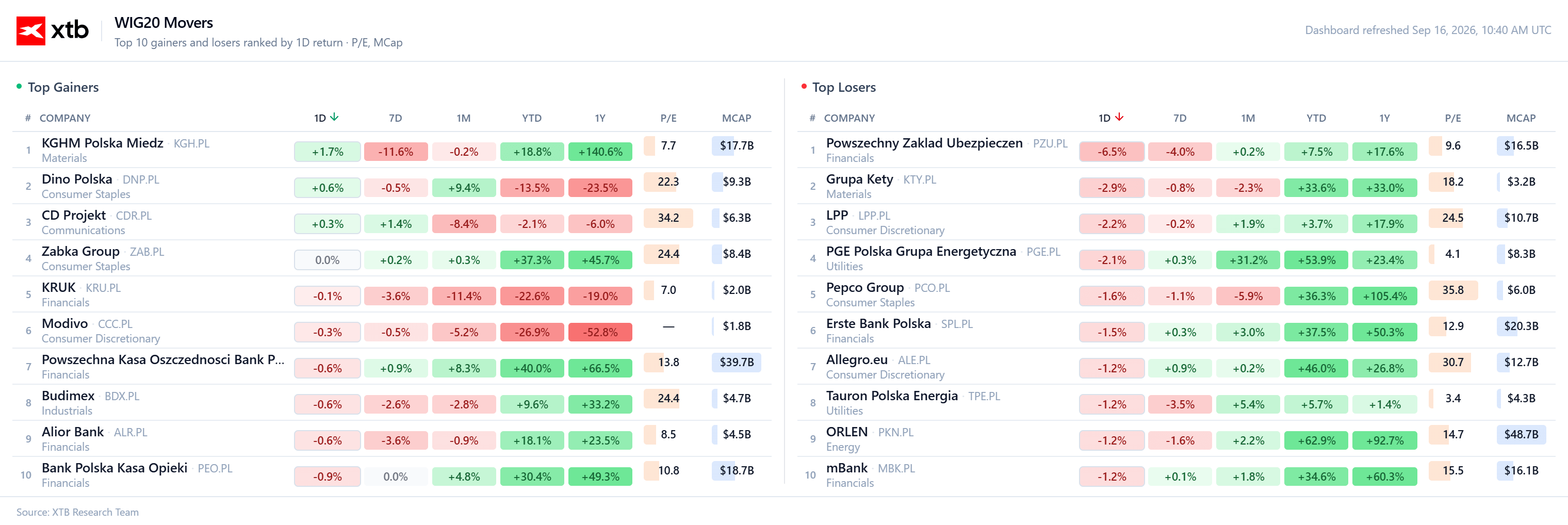The height and width of the screenshot is (525, 1568).
Task: Click Modivo's -52.8% 1Y return cell
Action: [600, 332]
